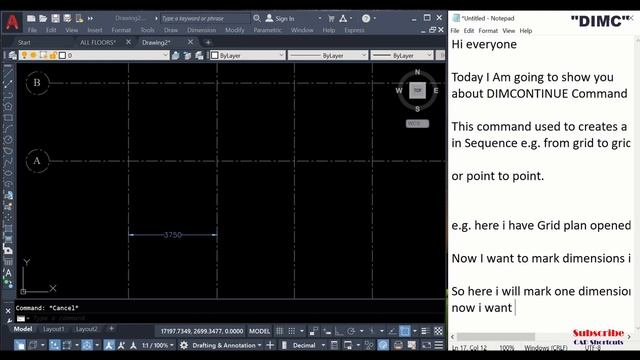This screenshot has width=640, height=360.
Task: Expand the quick access toolbar overflow arrows
Action: coord(90,18)
